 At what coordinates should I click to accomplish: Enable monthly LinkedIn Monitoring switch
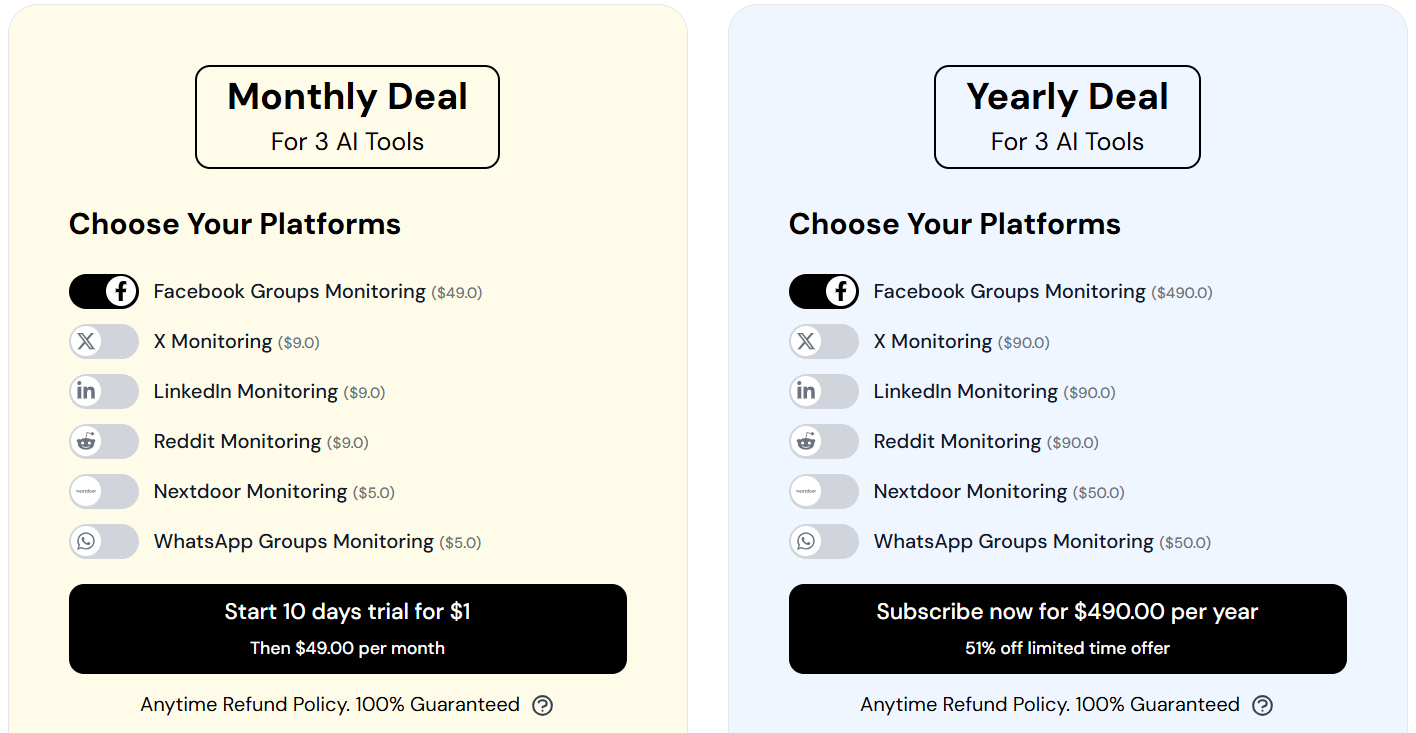coord(104,392)
